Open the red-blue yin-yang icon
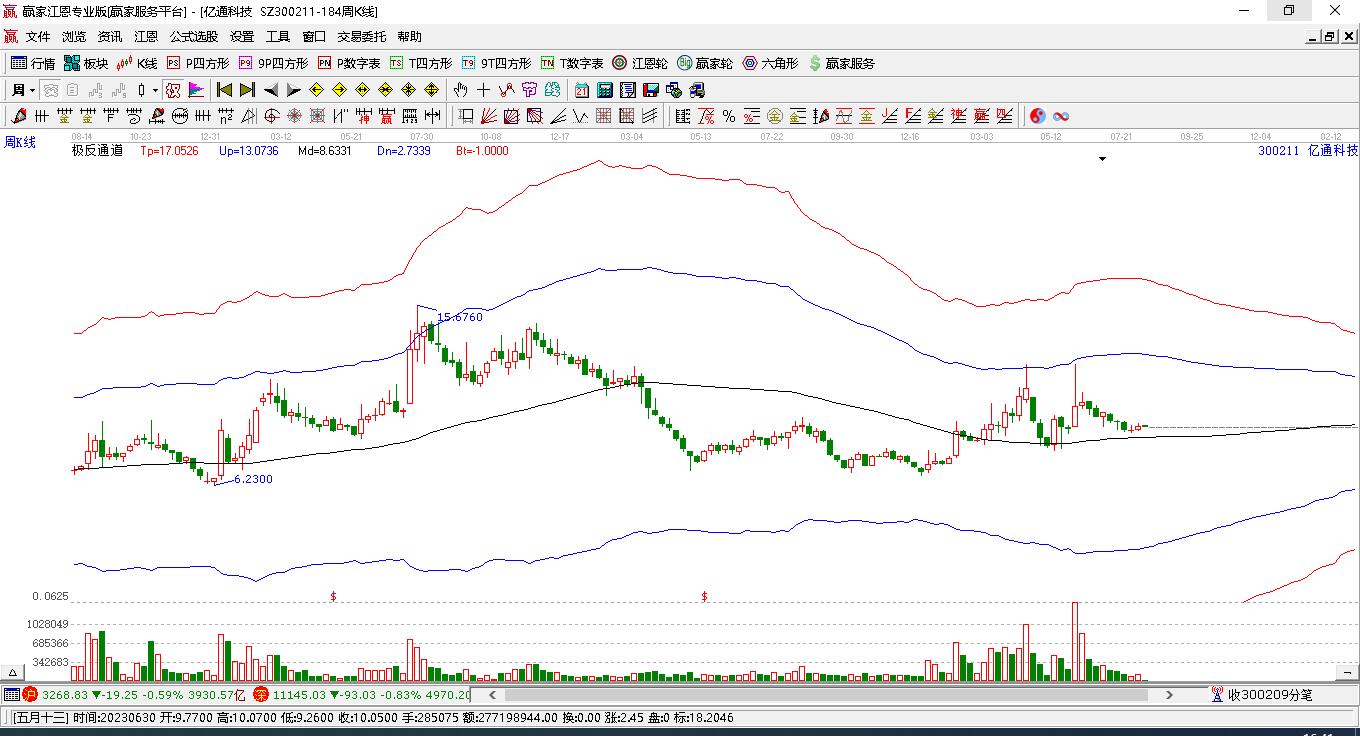 coord(1037,116)
